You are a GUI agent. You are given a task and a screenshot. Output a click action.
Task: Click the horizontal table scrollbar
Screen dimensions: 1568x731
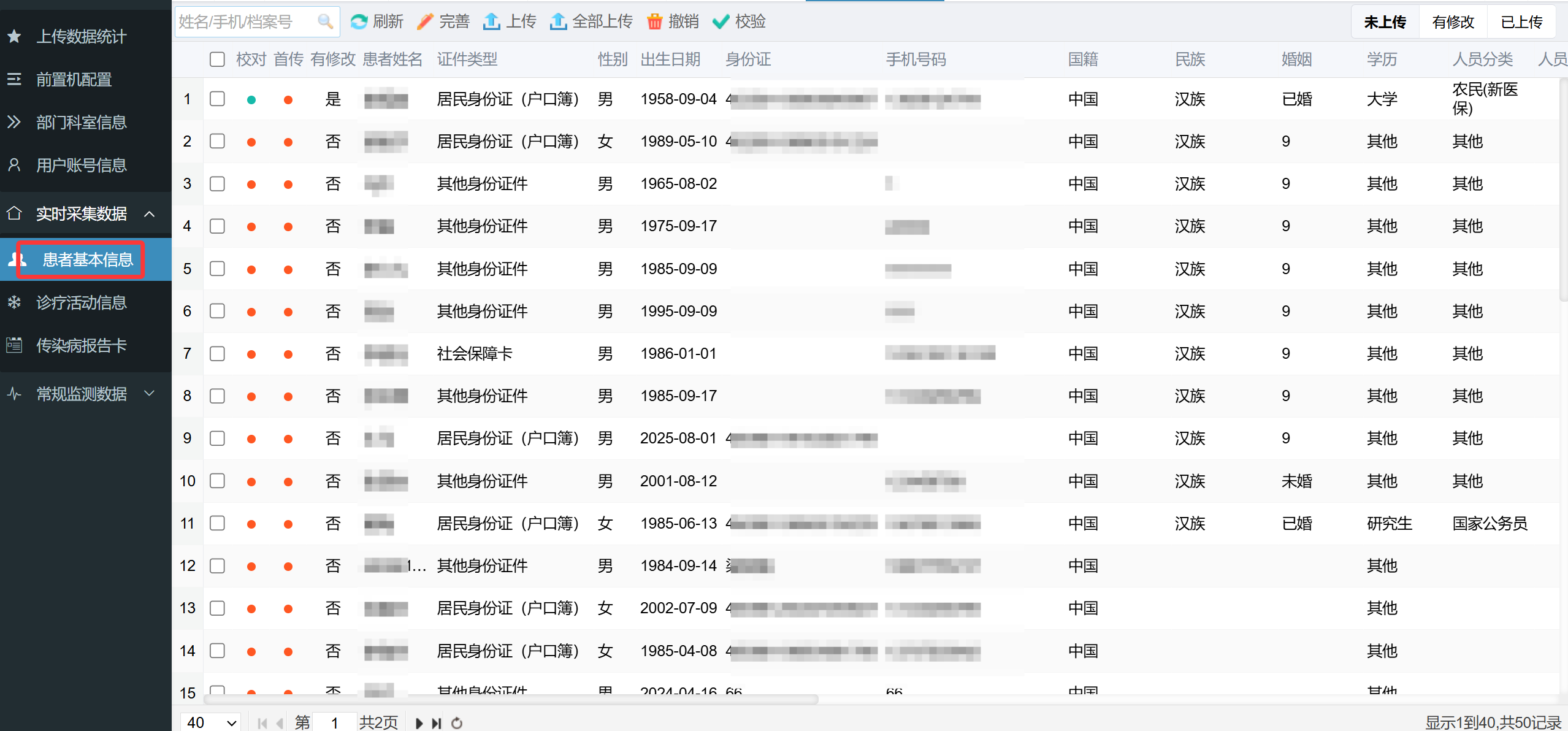[x=510, y=699]
